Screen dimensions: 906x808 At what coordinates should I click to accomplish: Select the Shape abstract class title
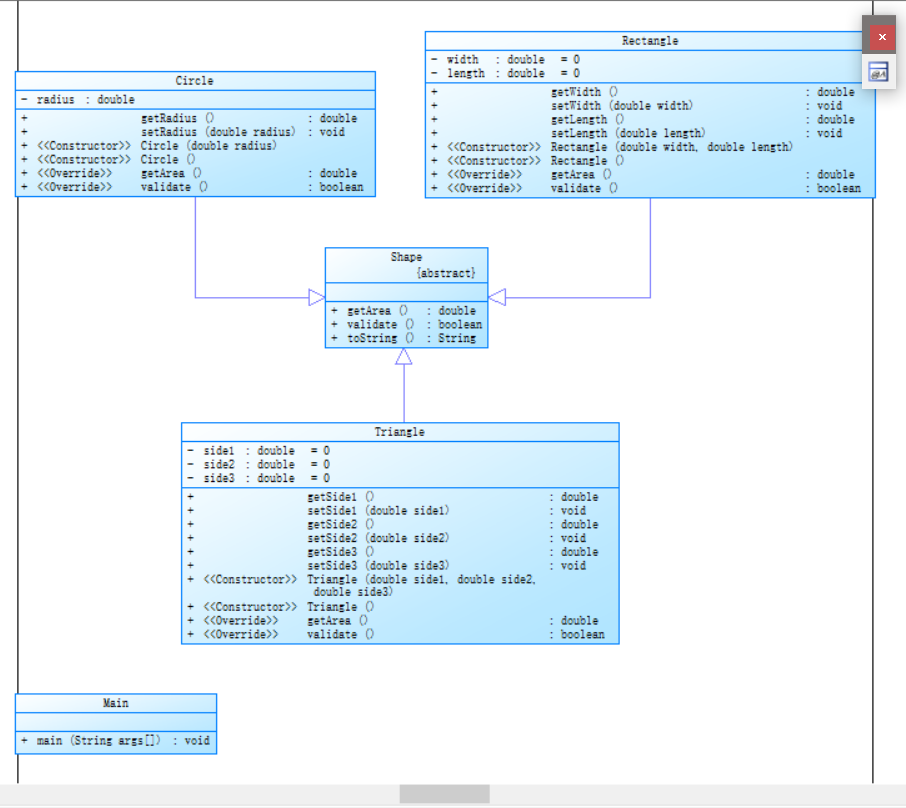coord(406,257)
